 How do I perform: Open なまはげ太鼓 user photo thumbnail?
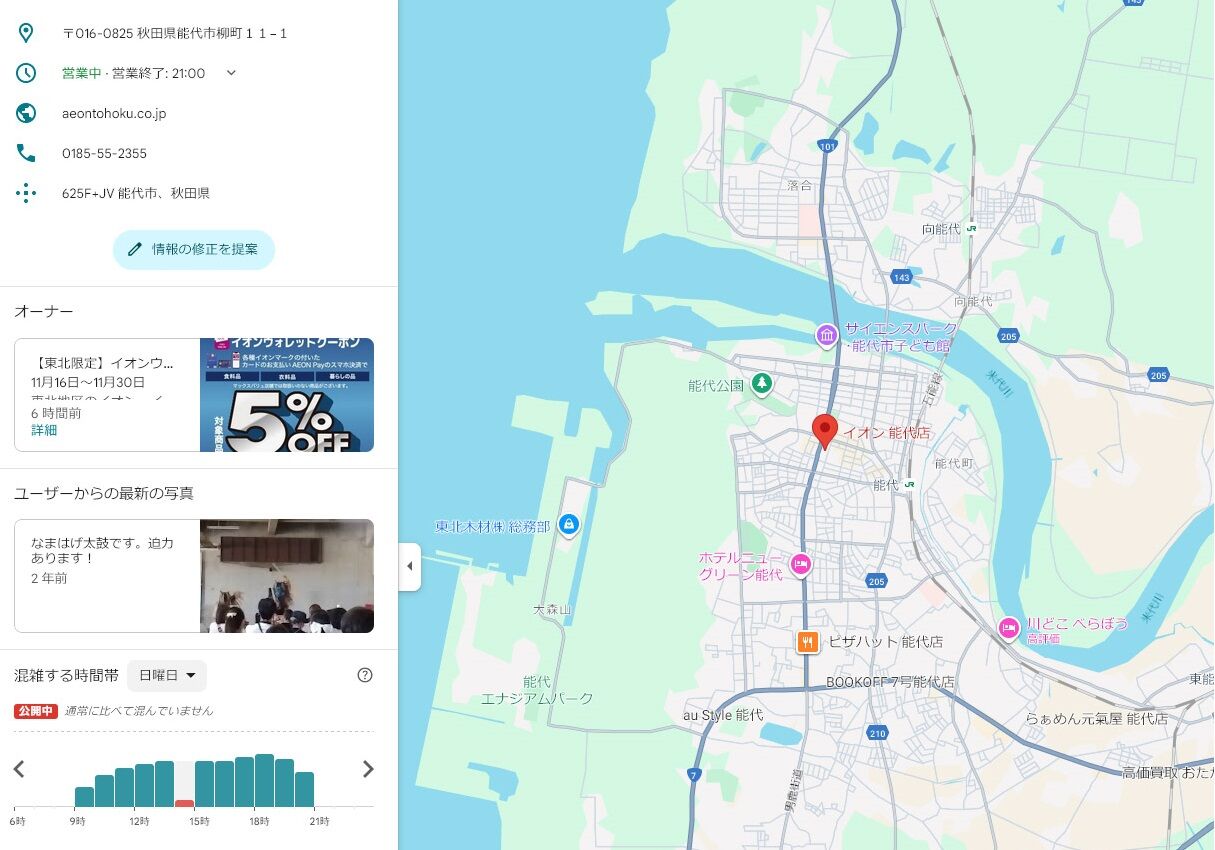[287, 576]
